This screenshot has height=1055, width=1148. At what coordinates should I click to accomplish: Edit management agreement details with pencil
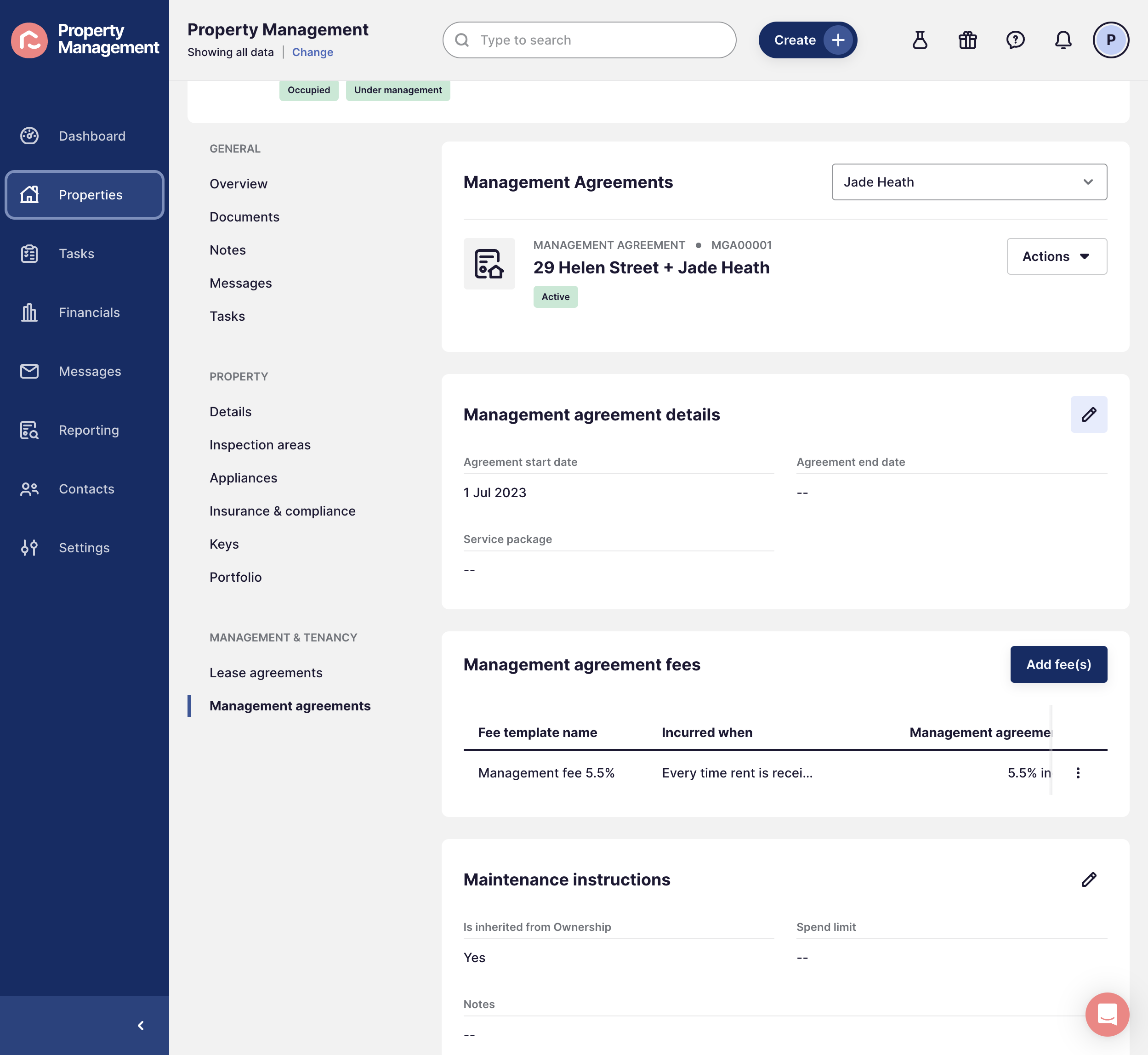(1089, 414)
